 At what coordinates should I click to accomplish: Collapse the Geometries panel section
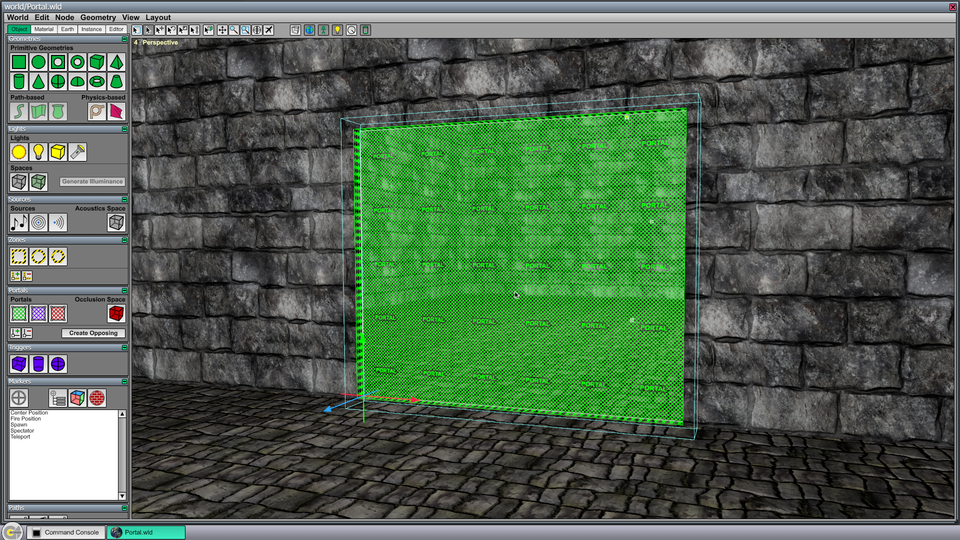[124, 39]
